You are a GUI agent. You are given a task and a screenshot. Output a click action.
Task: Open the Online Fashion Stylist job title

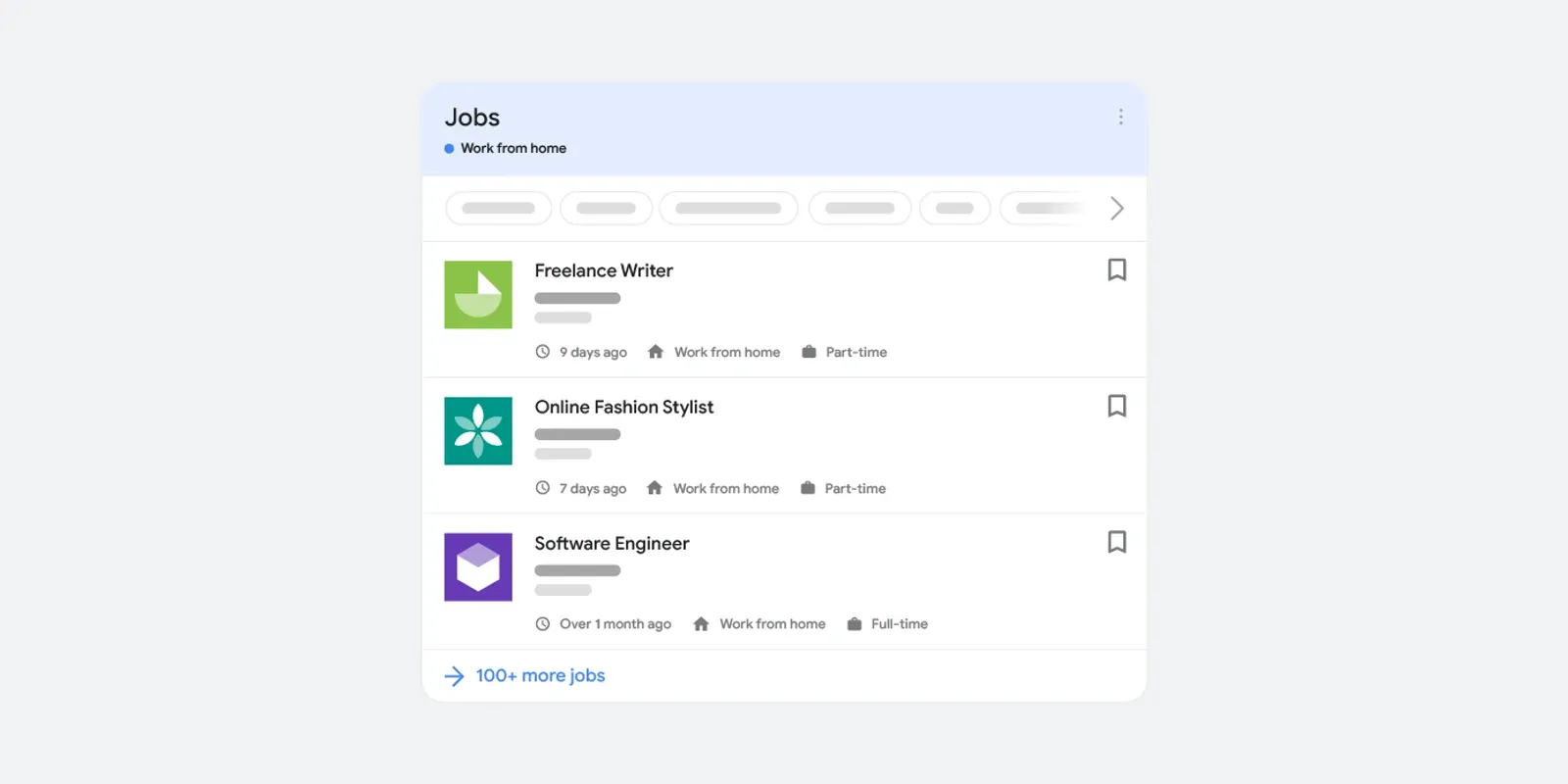point(624,407)
